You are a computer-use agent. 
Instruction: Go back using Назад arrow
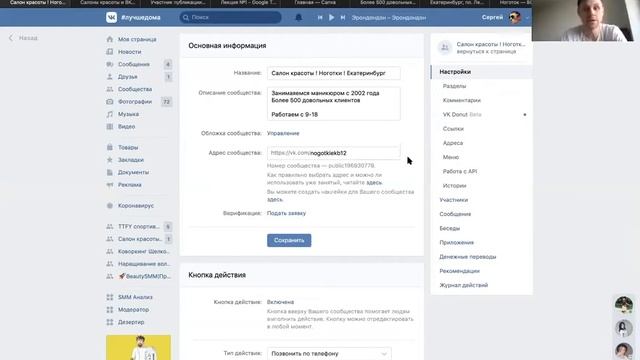point(24,38)
